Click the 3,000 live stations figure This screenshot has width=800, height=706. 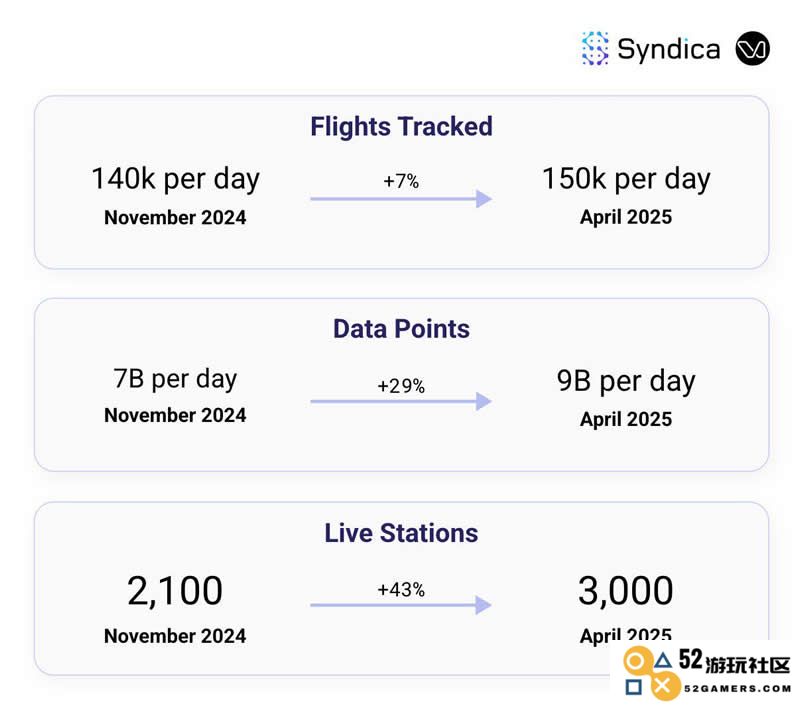(626, 592)
